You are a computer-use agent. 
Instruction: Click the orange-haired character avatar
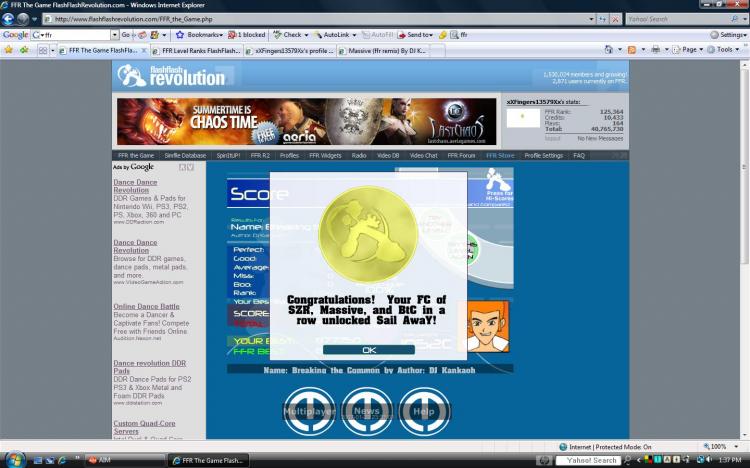tap(488, 326)
